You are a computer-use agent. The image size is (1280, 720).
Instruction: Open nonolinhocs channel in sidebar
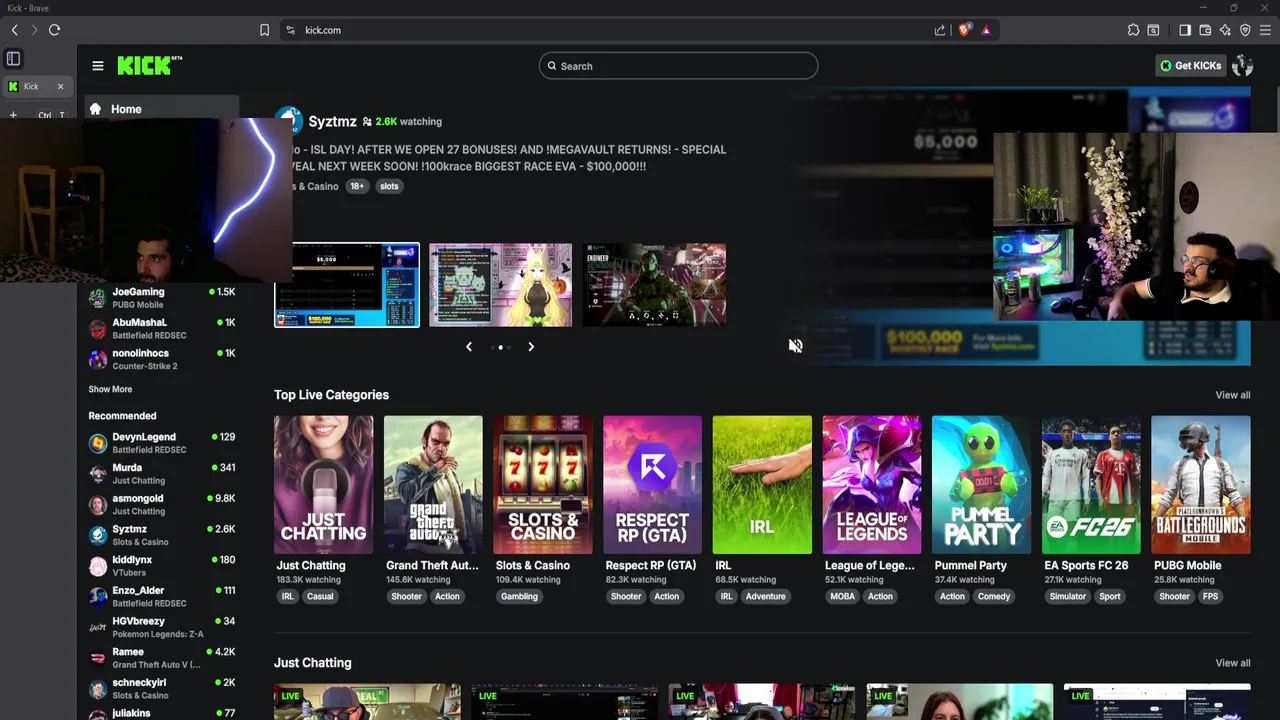tap(162, 359)
